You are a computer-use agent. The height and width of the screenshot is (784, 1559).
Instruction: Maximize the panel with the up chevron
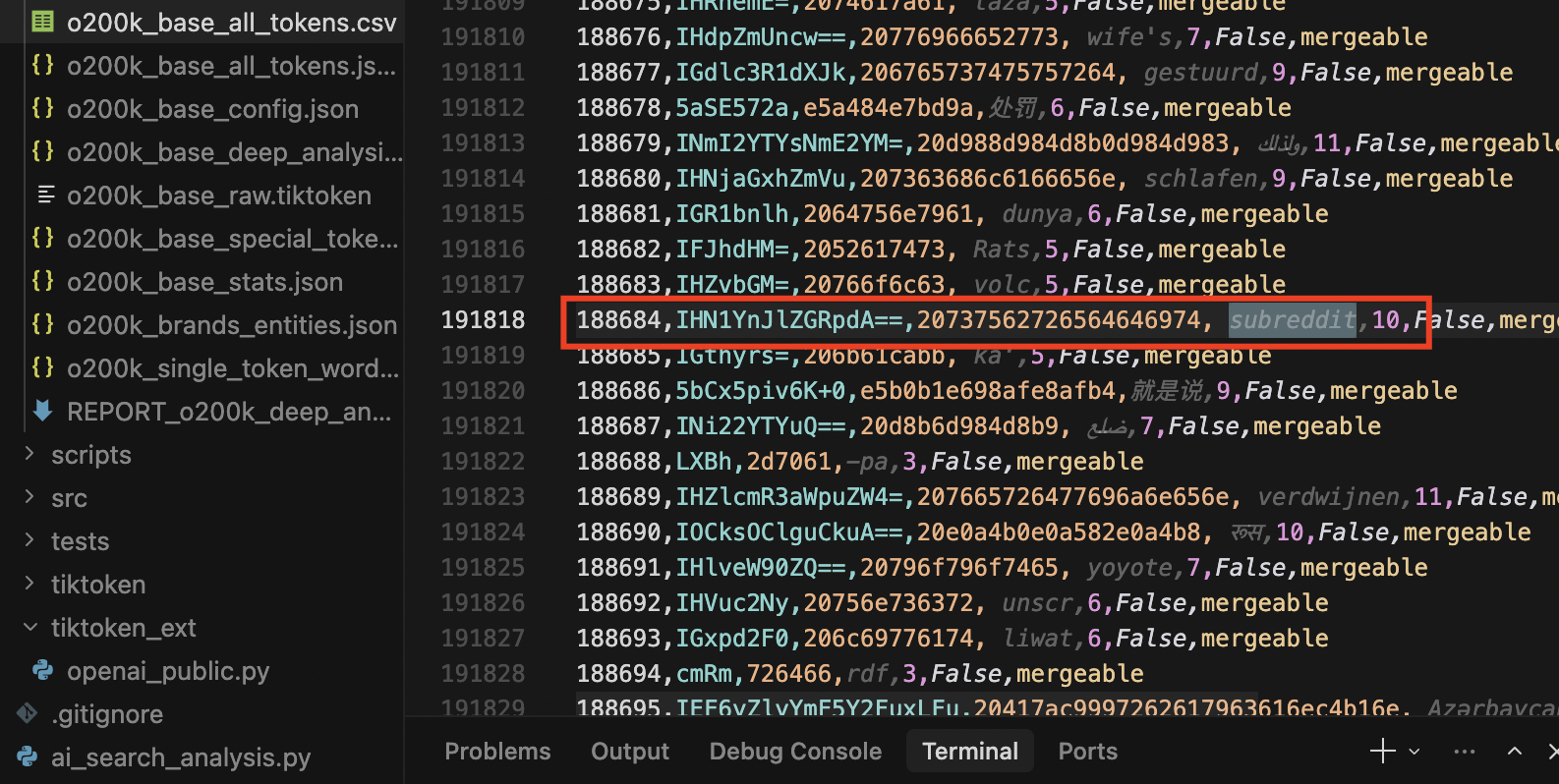pos(1515,752)
